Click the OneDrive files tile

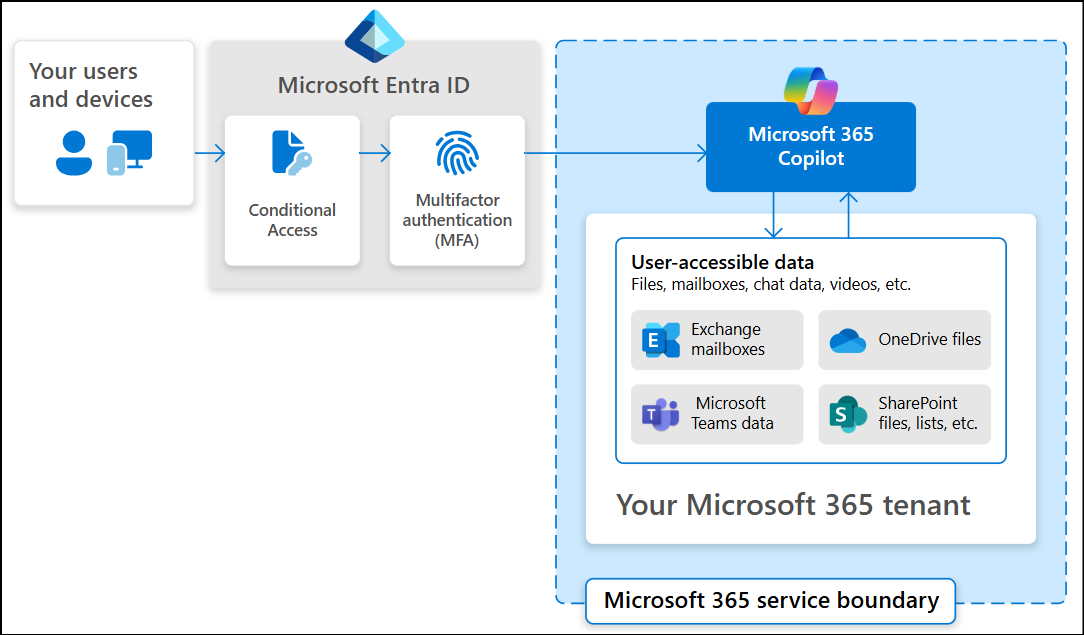904,340
